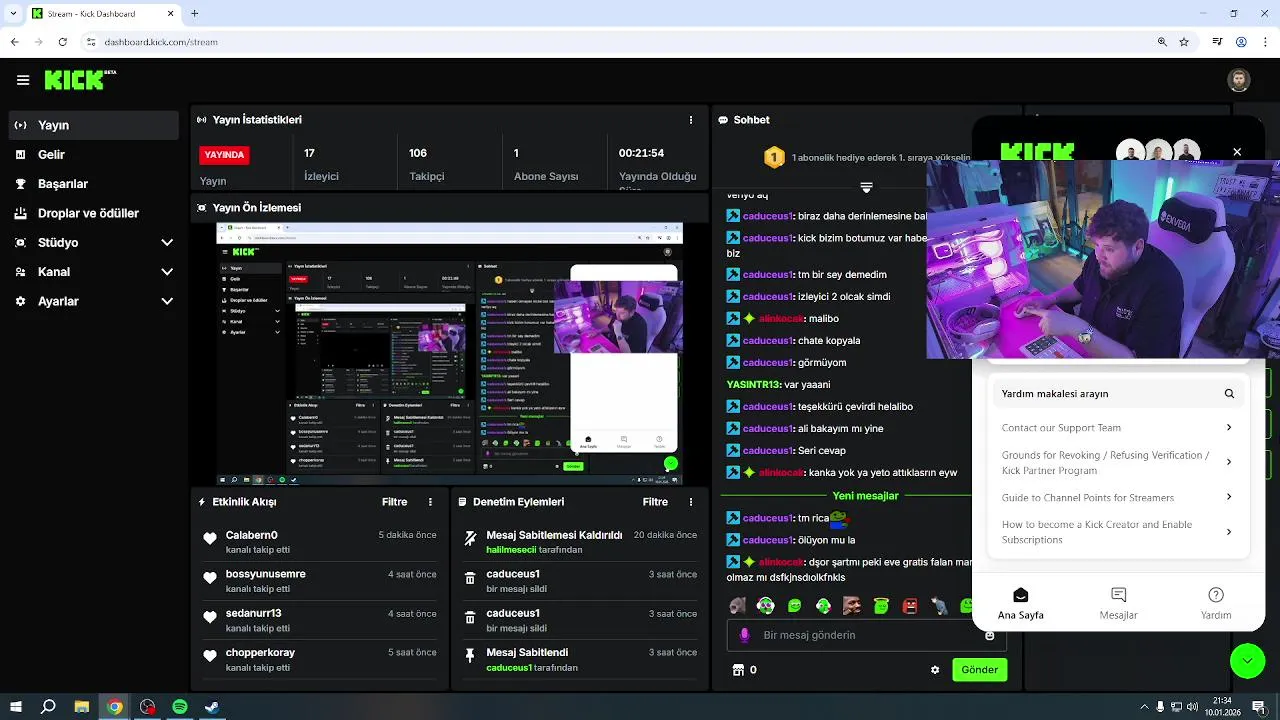Image resolution: width=1280 pixels, height=720 pixels.
Task: Click the collapse chat icon below gift banner
Action: [866, 187]
